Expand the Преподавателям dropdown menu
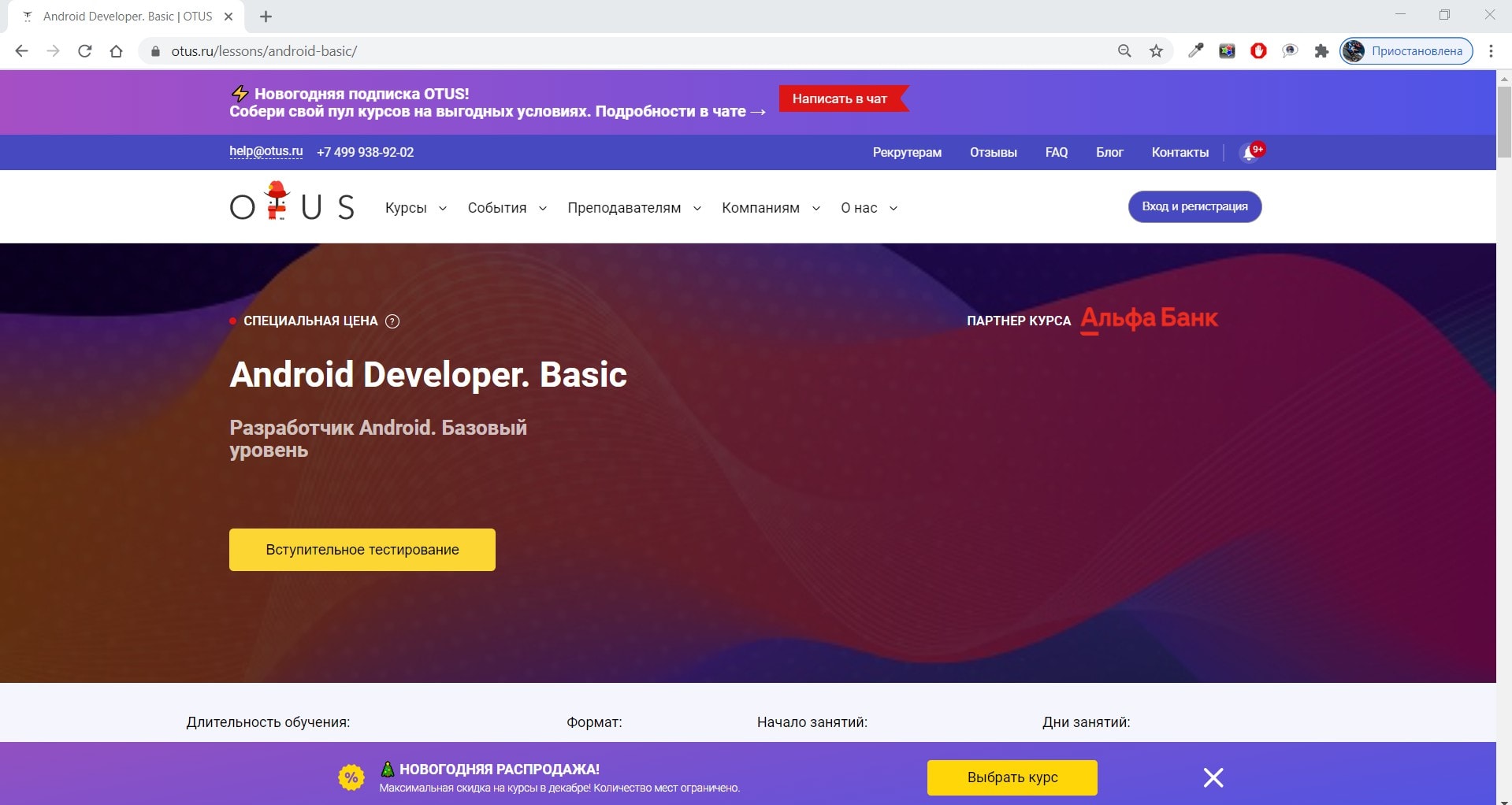 [x=634, y=208]
